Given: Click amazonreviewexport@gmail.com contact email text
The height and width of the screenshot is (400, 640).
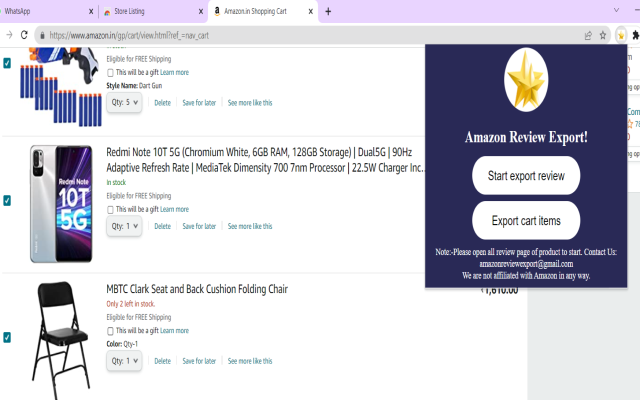Looking at the screenshot, I should tap(526, 264).
